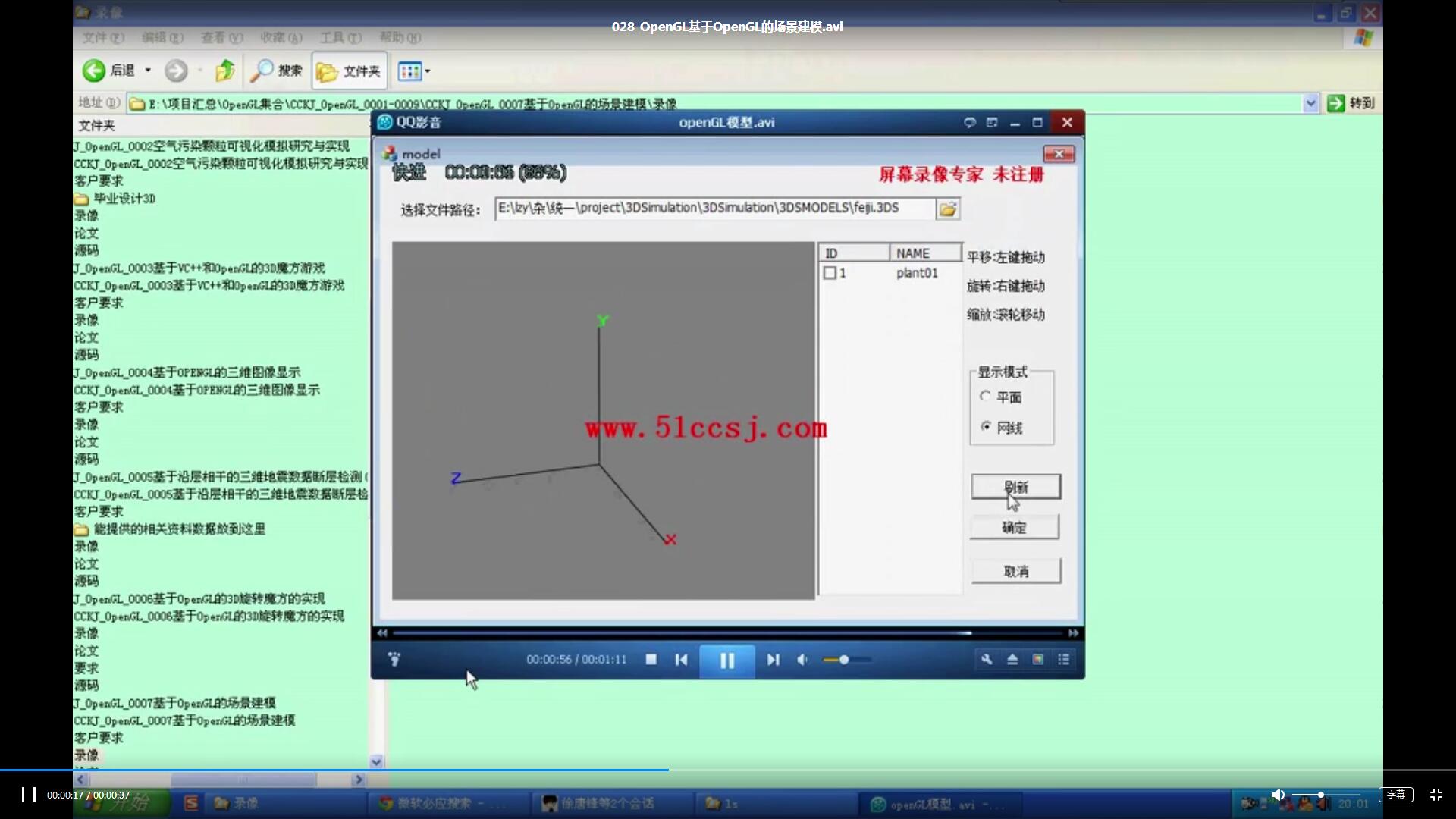The width and height of the screenshot is (1456, 819).
Task: Click previous track button in QQ影音
Action: click(681, 660)
